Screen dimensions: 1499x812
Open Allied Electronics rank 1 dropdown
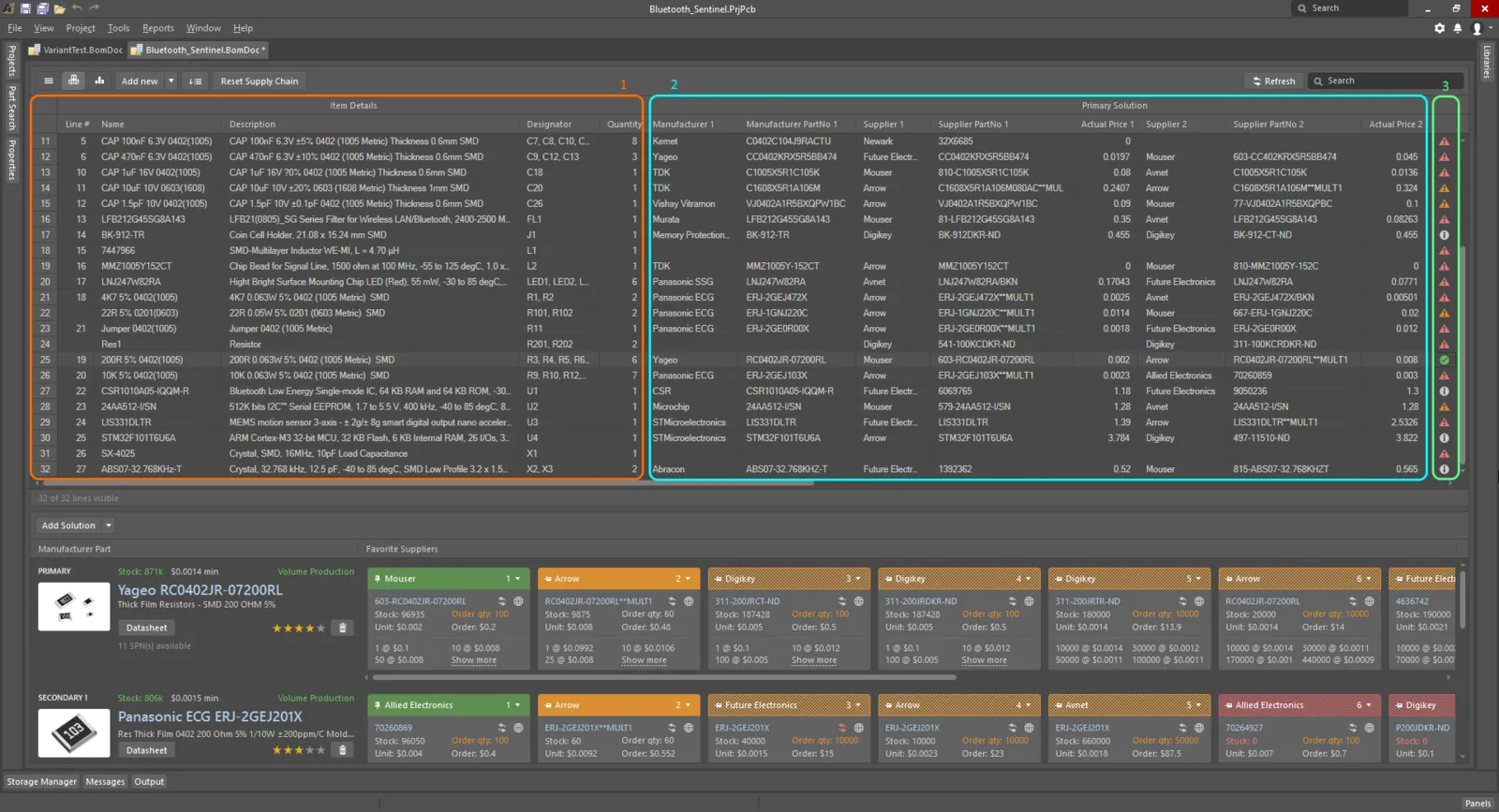517,705
